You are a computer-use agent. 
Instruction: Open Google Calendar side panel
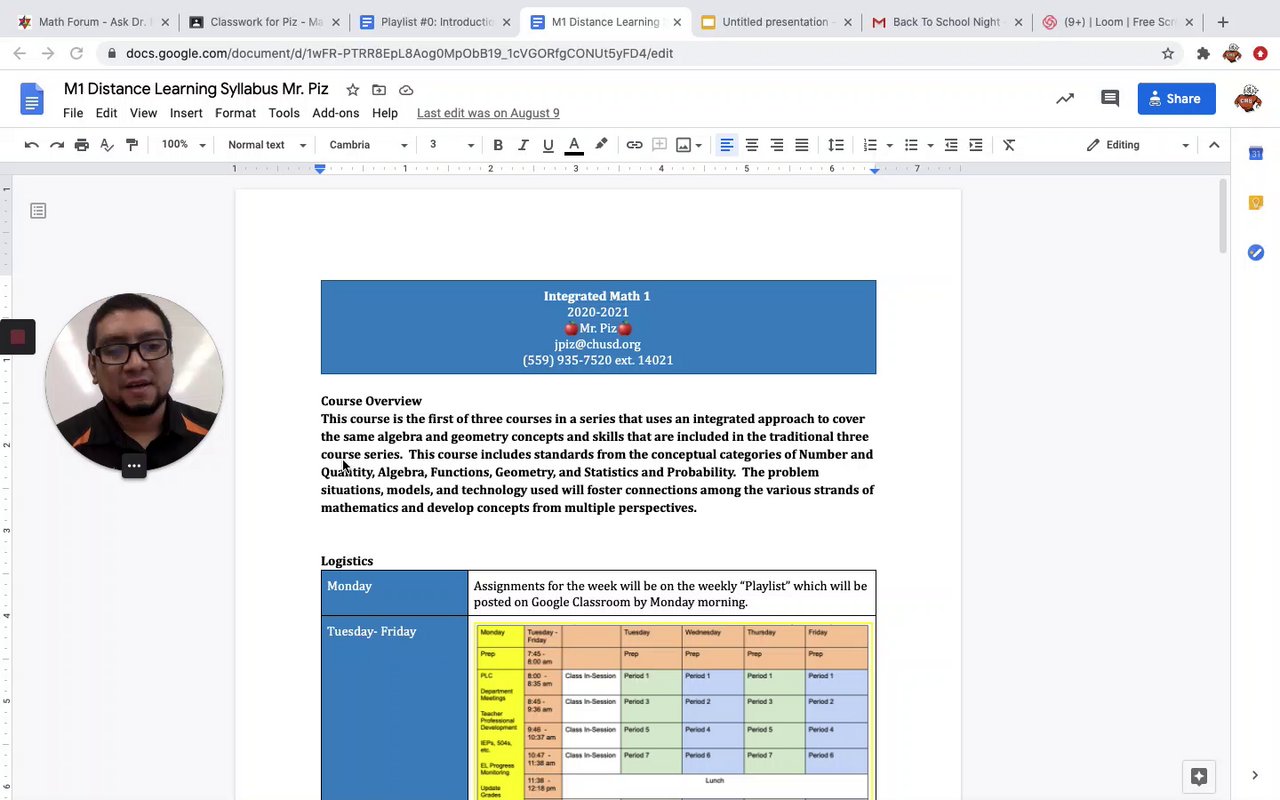click(x=1256, y=153)
